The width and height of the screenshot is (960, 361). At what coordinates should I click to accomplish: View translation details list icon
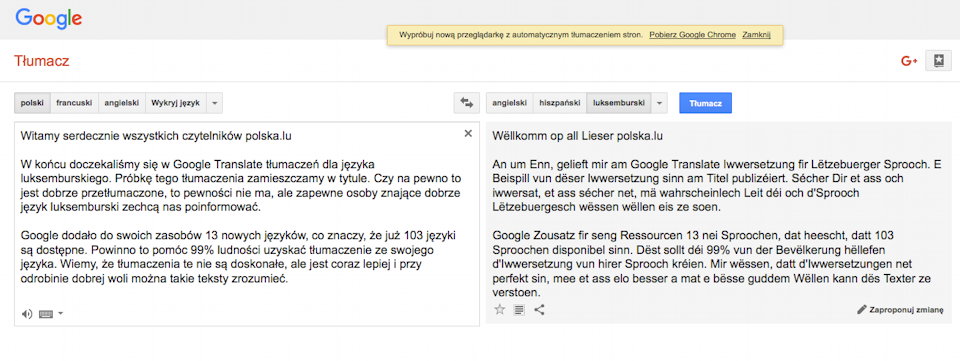pos(519,310)
